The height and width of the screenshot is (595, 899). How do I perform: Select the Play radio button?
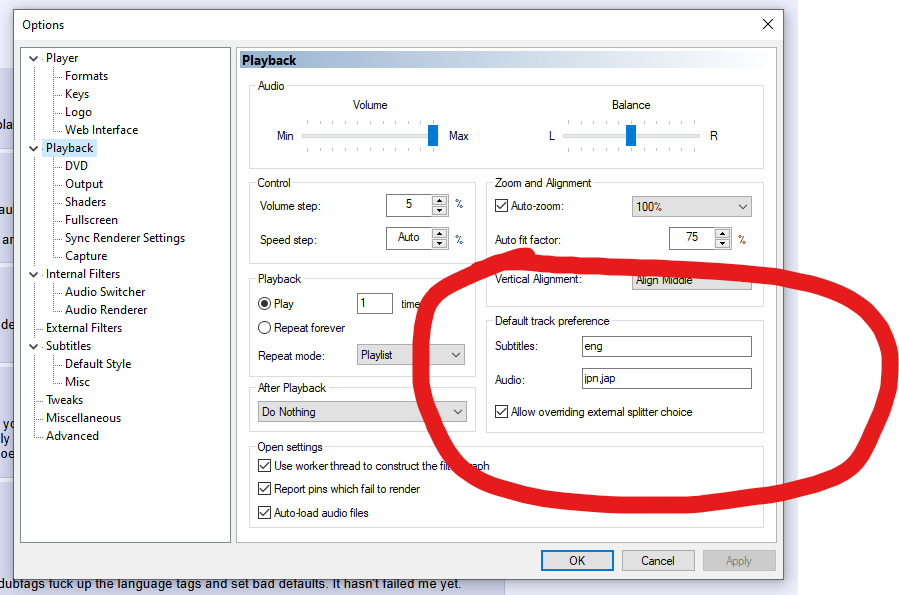pyautogui.click(x=264, y=304)
